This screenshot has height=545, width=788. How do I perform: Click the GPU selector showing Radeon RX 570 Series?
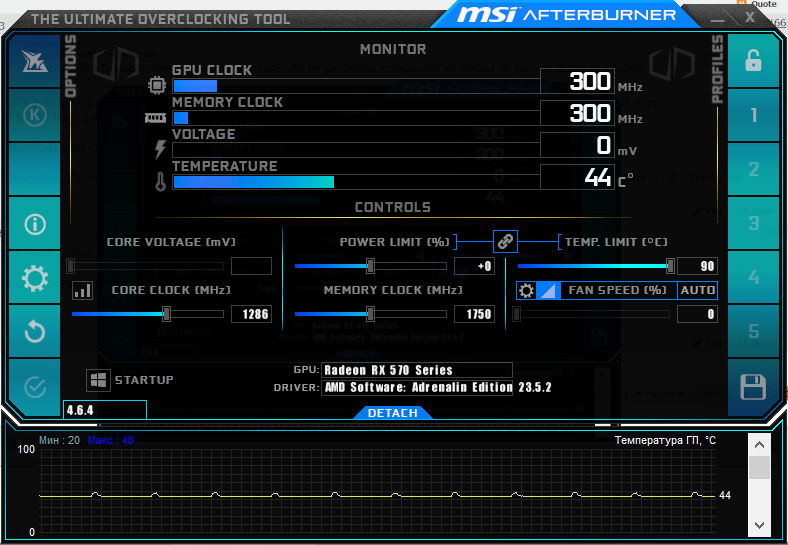click(x=417, y=370)
